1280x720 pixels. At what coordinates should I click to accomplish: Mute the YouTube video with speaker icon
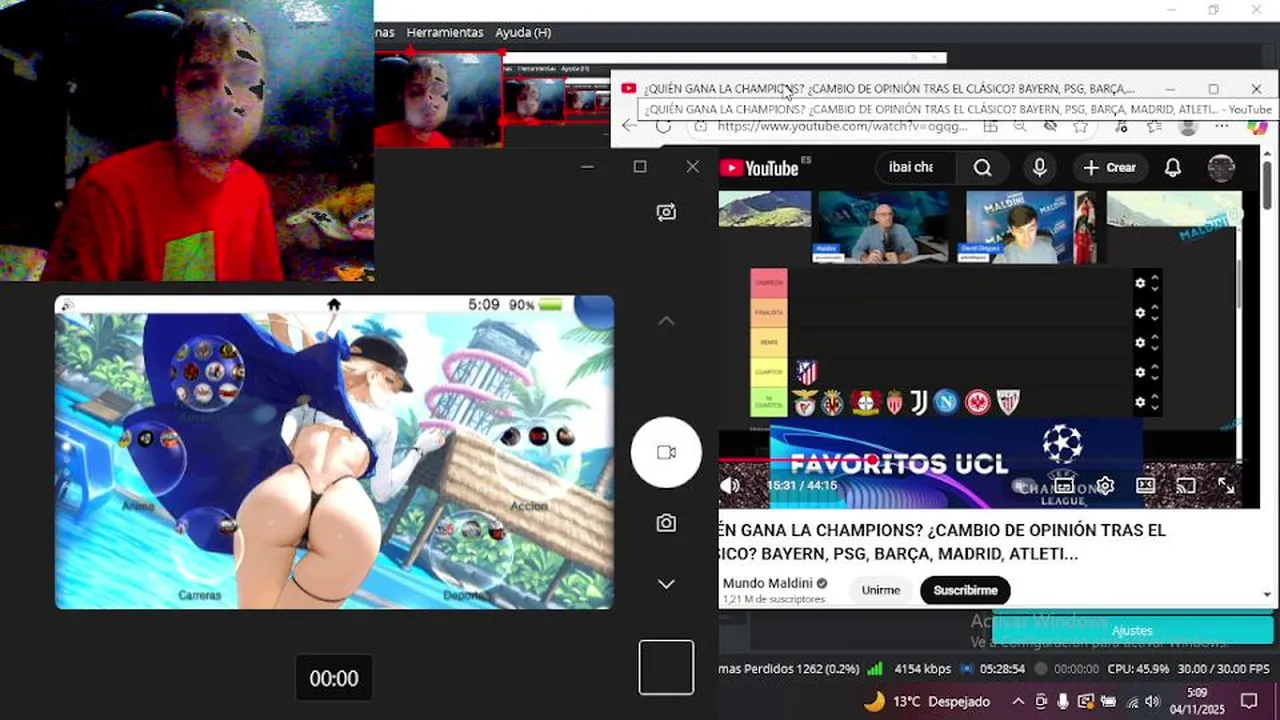tap(731, 486)
